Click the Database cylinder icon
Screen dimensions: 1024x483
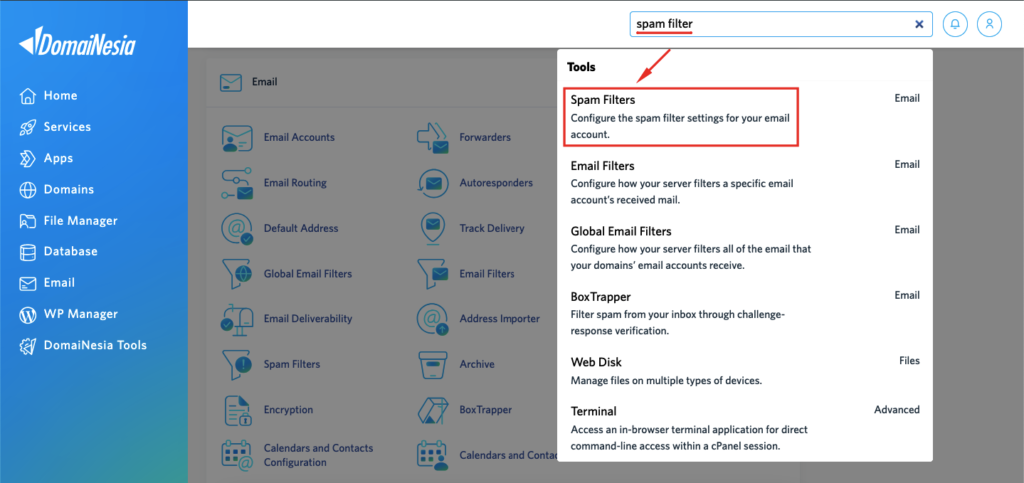pyautogui.click(x=27, y=252)
